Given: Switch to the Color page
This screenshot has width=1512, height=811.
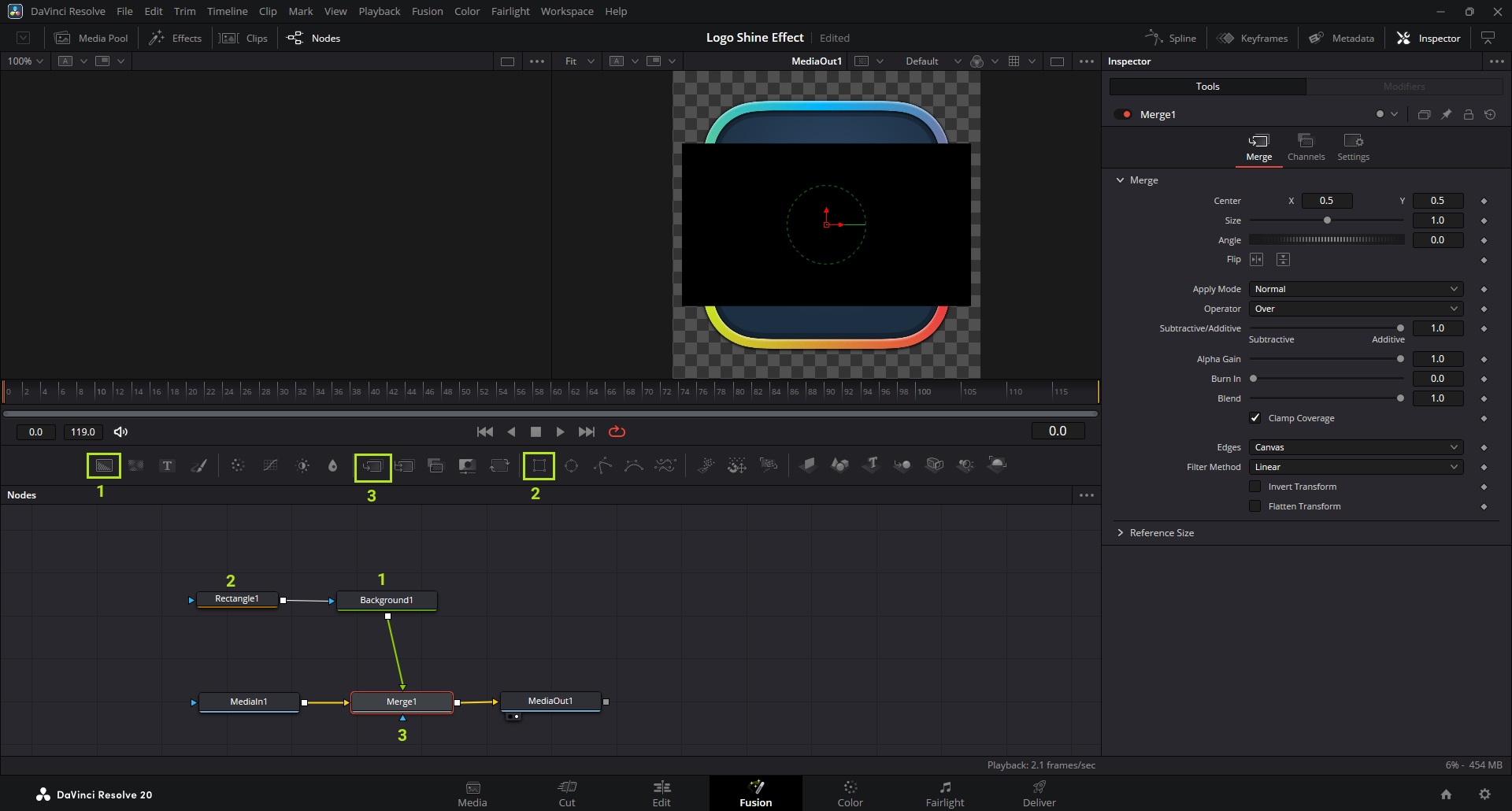Looking at the screenshot, I should click(x=850, y=793).
